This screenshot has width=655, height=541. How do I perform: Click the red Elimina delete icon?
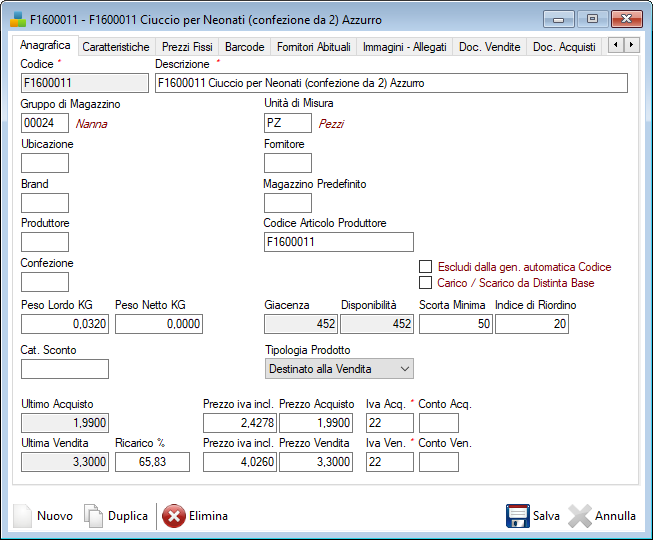pyautogui.click(x=173, y=516)
